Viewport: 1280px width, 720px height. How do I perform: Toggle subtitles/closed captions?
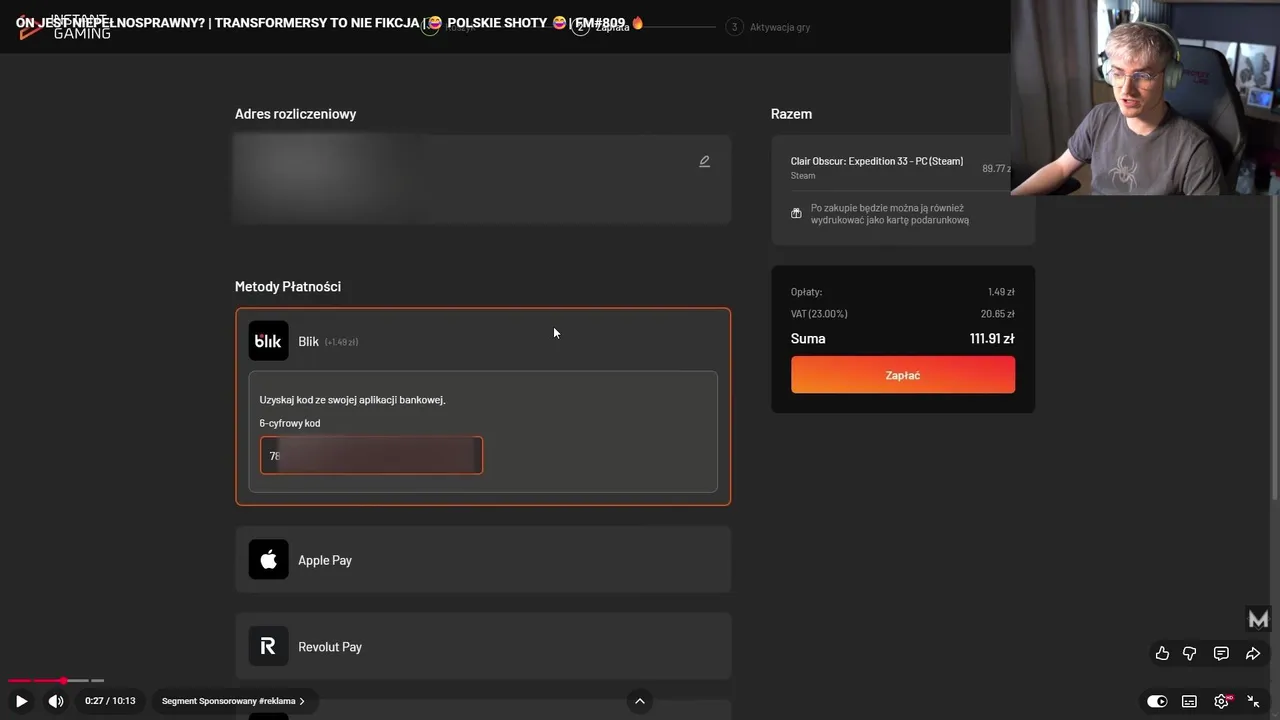1189,701
